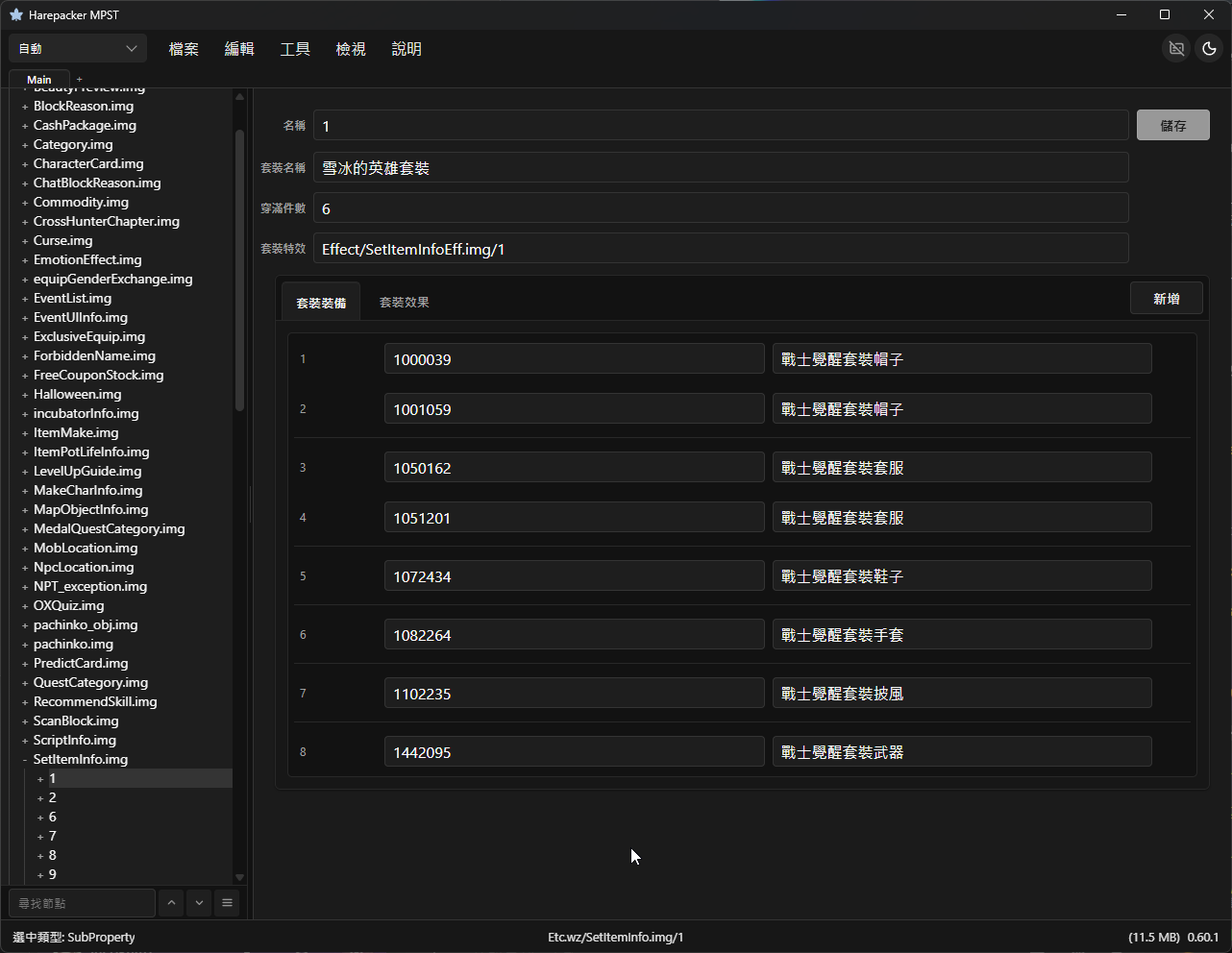
Task: Select the 套裝裝備 tab
Action: (x=321, y=303)
